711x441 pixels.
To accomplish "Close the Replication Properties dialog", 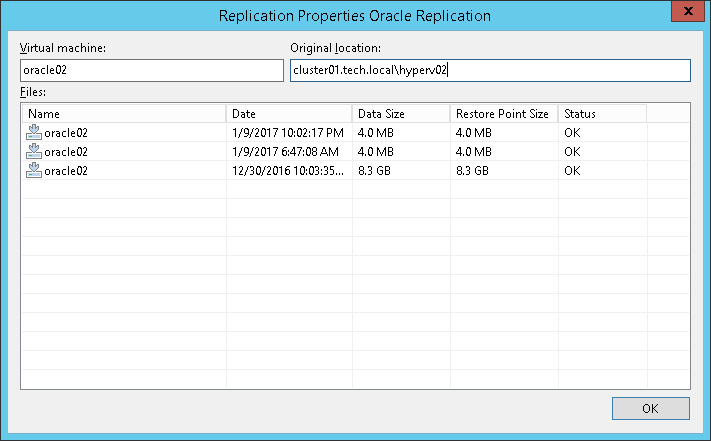I will (686, 13).
